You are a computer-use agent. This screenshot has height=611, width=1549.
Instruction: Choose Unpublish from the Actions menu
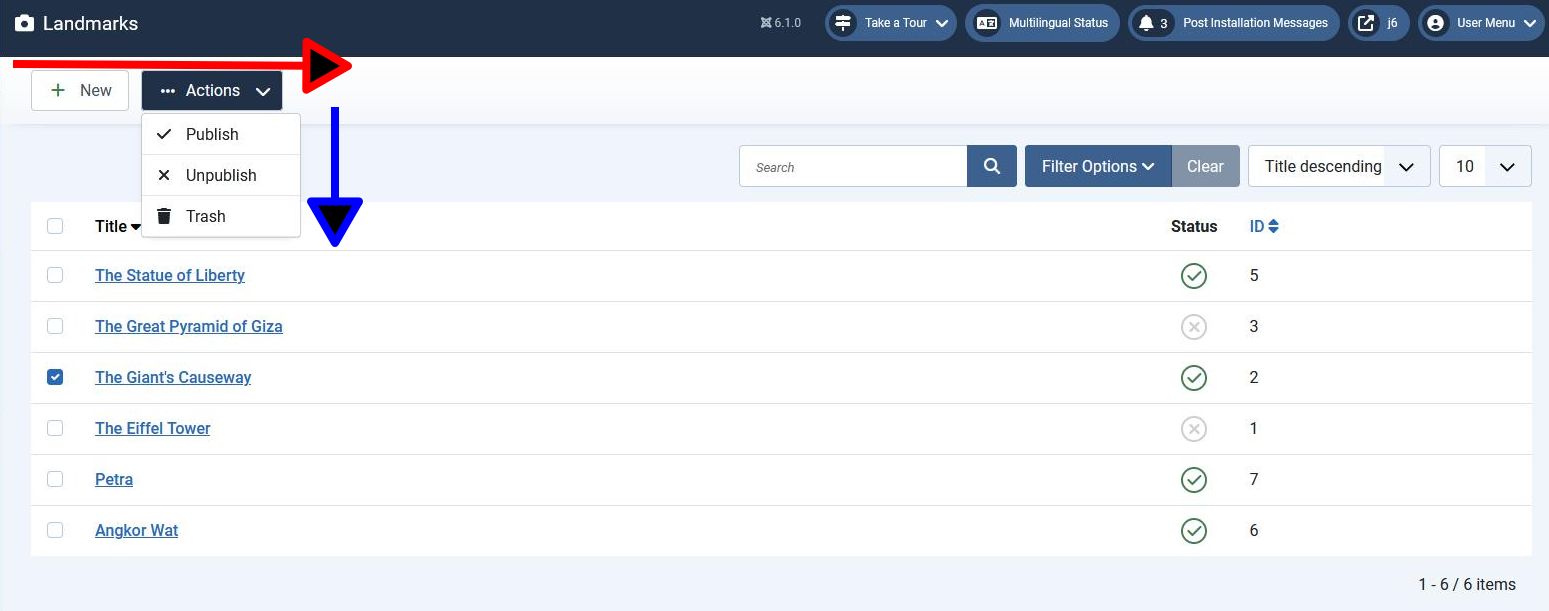click(221, 175)
